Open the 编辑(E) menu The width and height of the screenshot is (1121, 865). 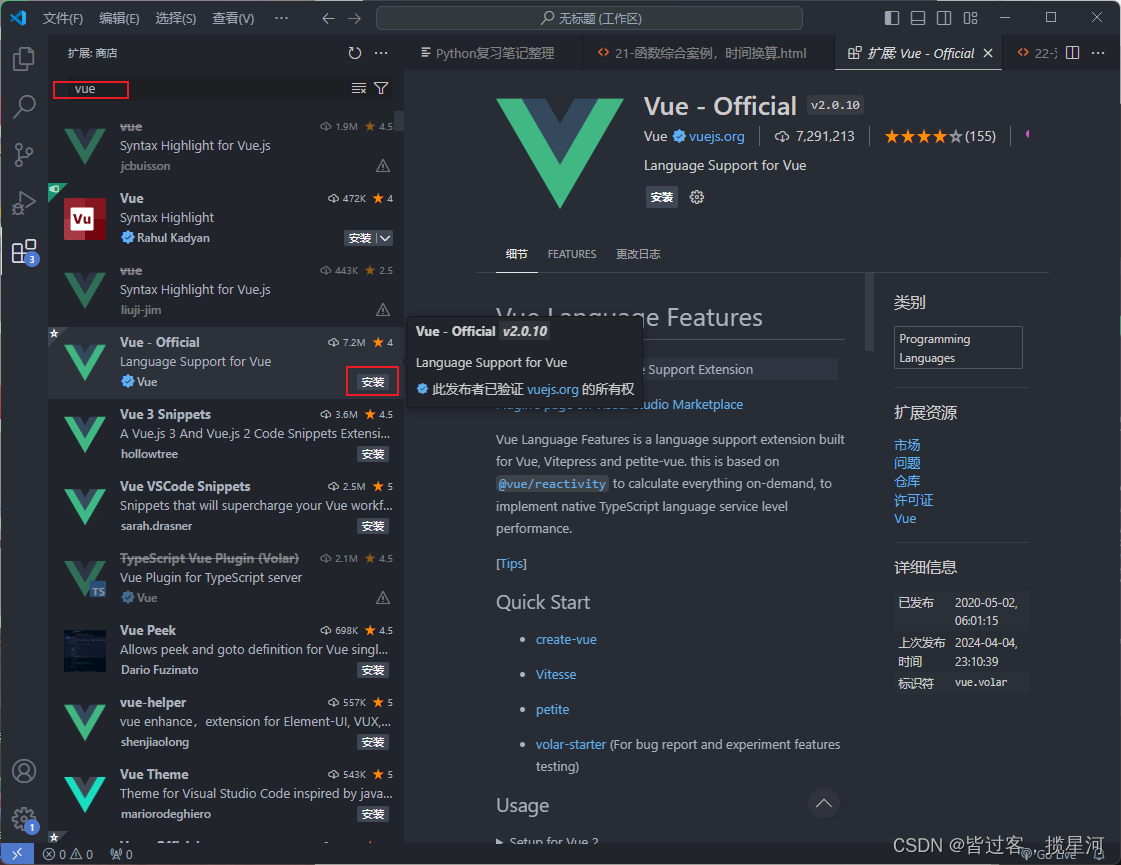pos(119,19)
